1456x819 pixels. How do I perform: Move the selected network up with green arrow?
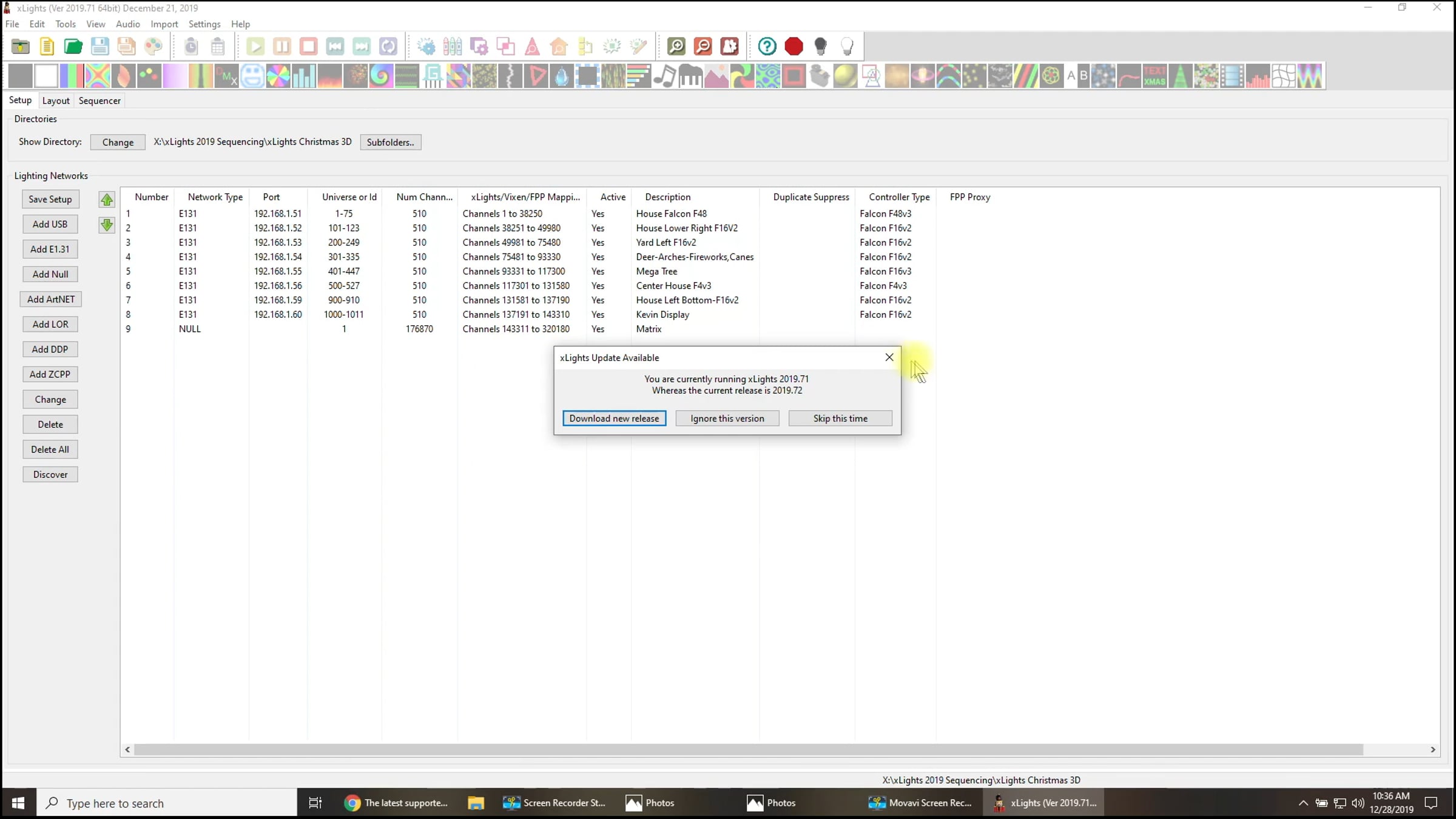107,200
